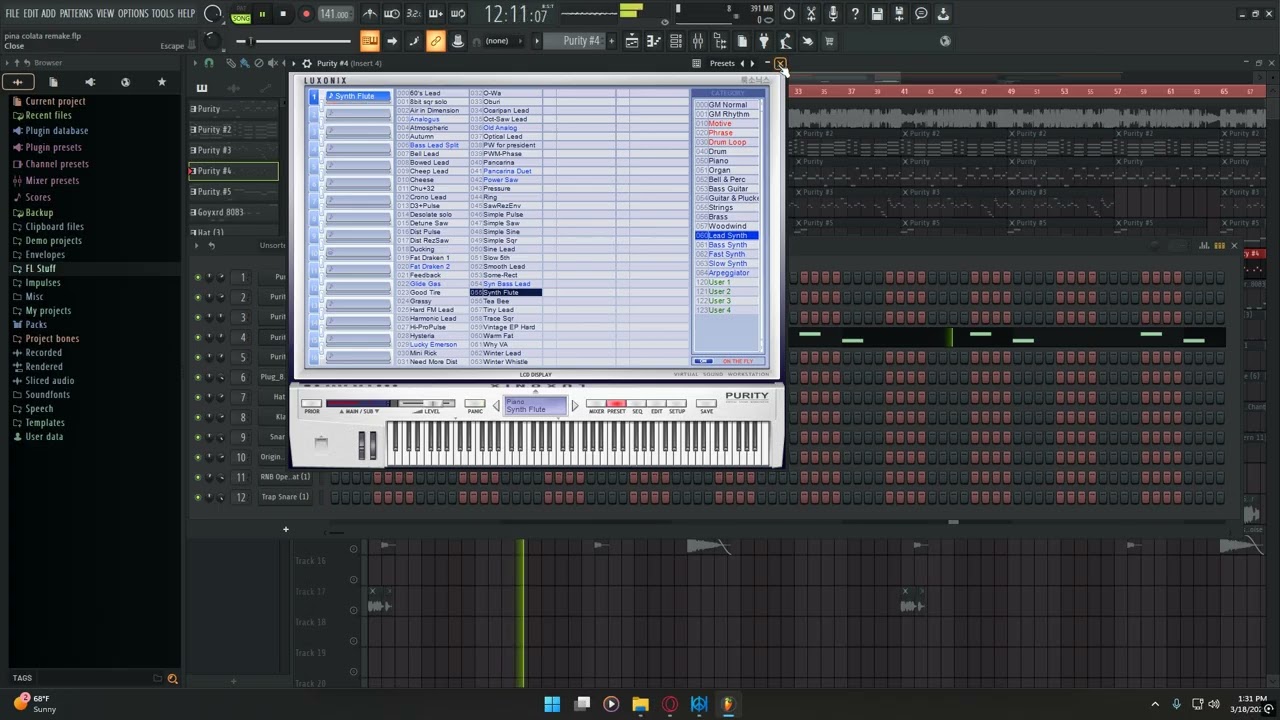Open the EDIT menu

31,14
